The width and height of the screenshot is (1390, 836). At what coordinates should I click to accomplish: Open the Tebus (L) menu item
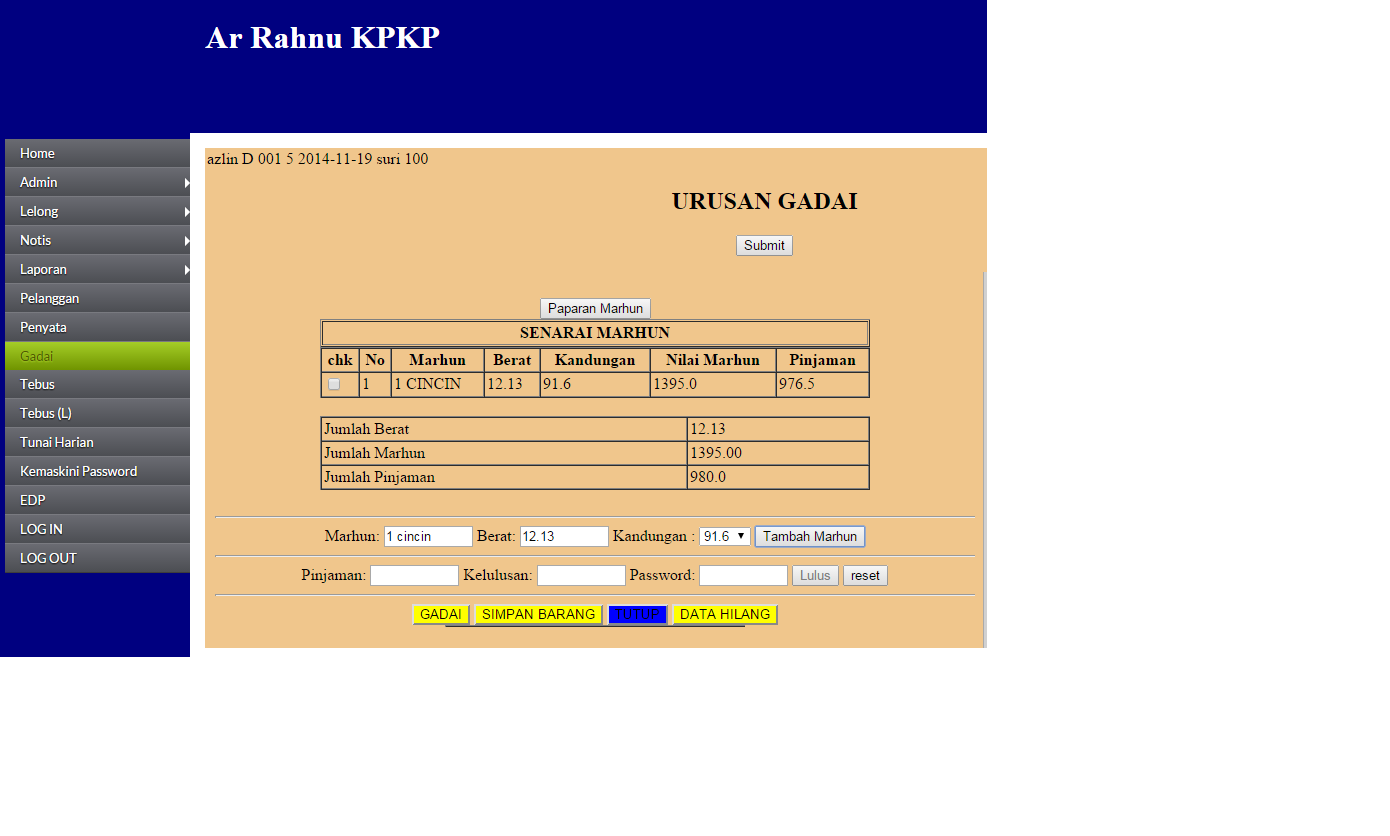click(97, 413)
